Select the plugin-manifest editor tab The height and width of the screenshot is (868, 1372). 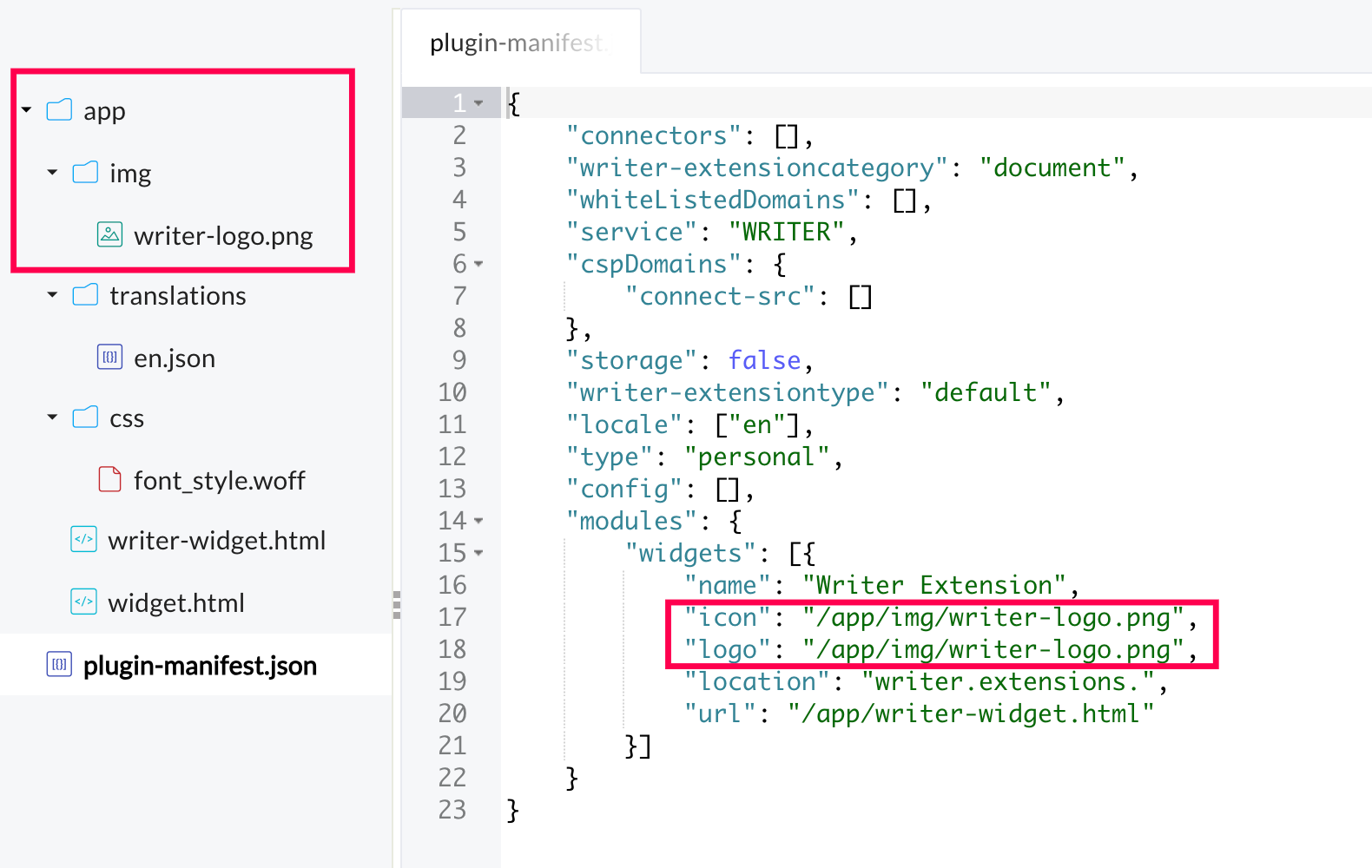519,43
